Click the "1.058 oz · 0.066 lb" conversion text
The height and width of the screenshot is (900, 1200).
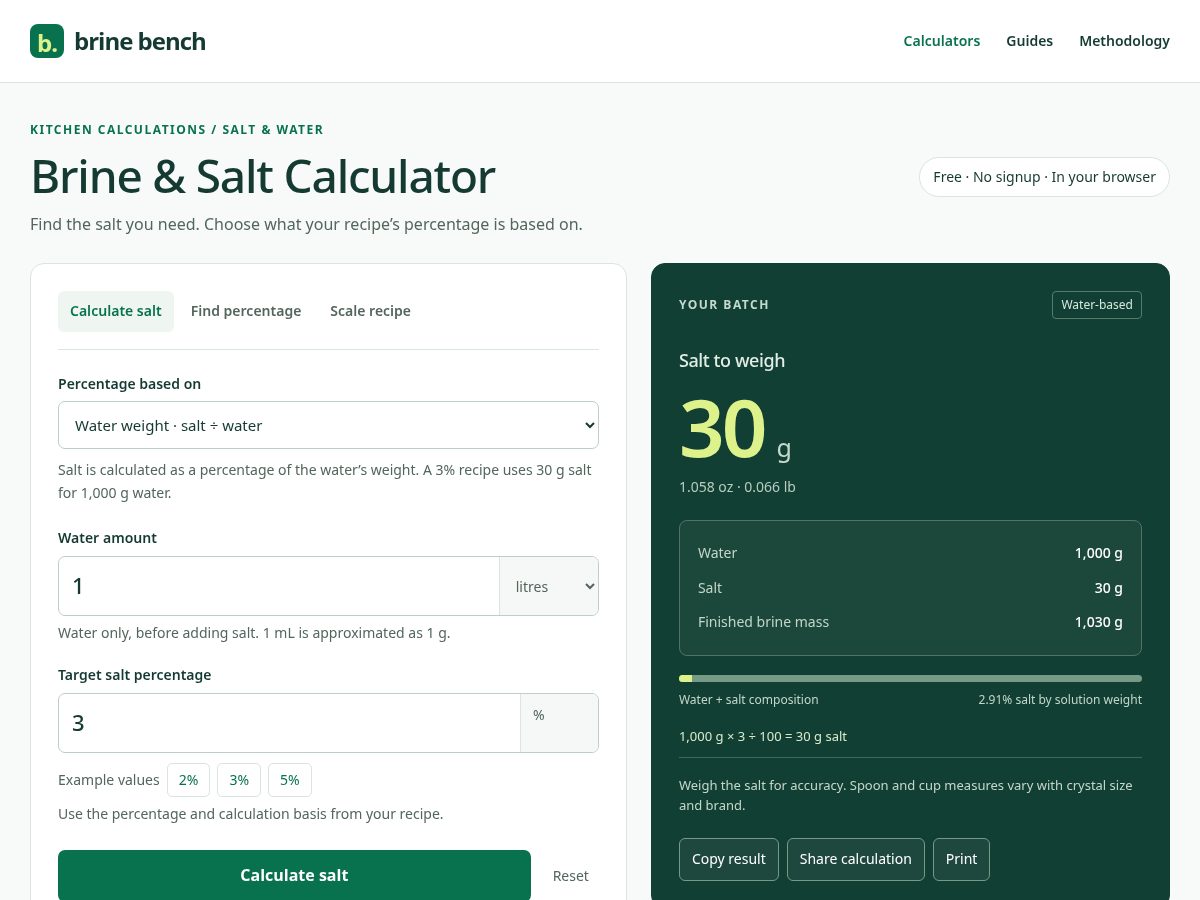point(737,487)
